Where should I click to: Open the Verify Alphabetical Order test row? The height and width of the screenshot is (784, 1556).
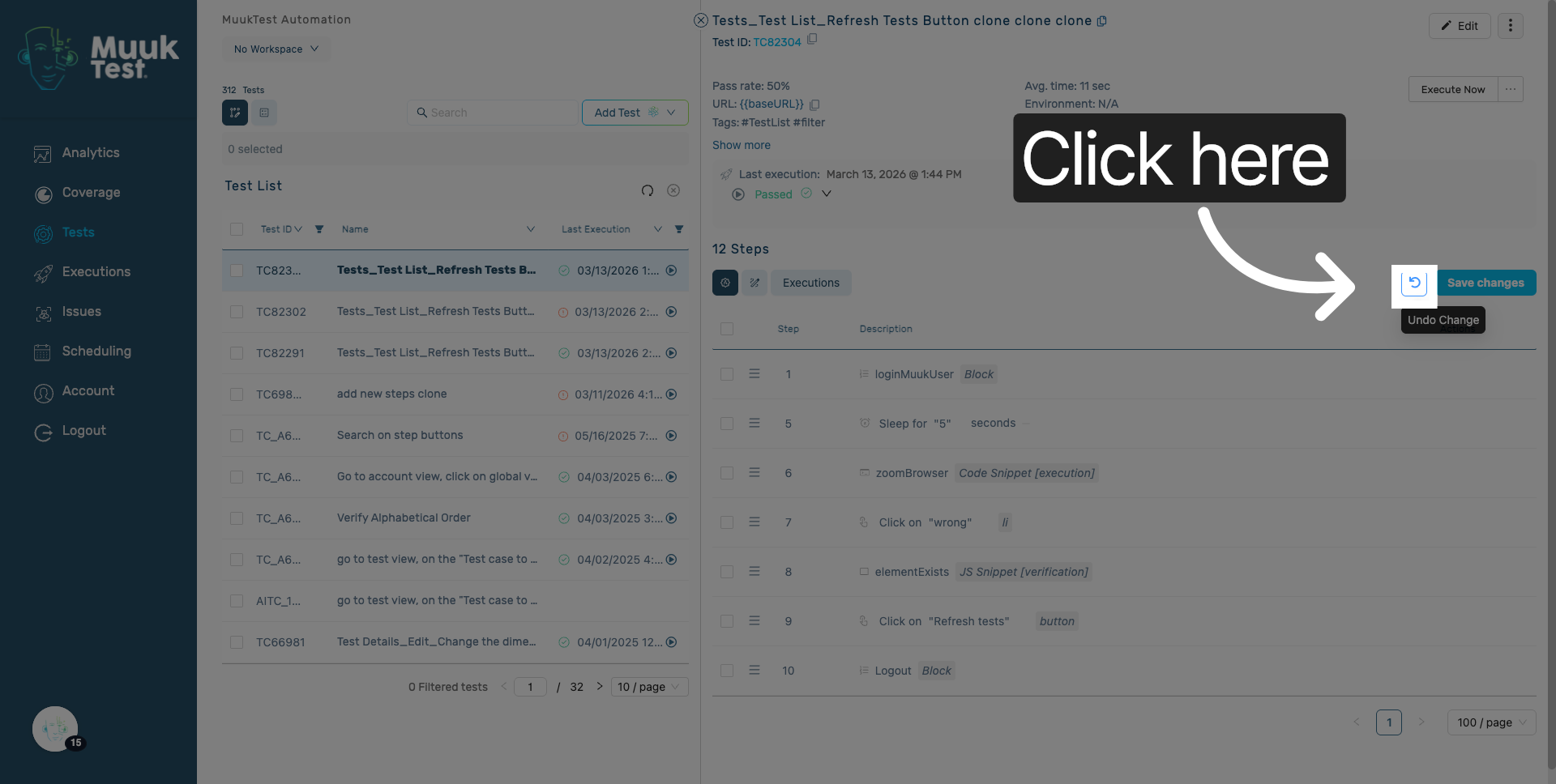point(455,518)
